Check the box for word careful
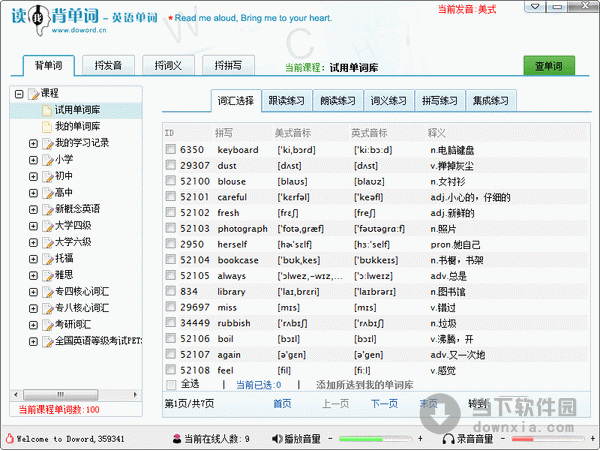Viewport: 600px width, 451px height. [x=171, y=196]
